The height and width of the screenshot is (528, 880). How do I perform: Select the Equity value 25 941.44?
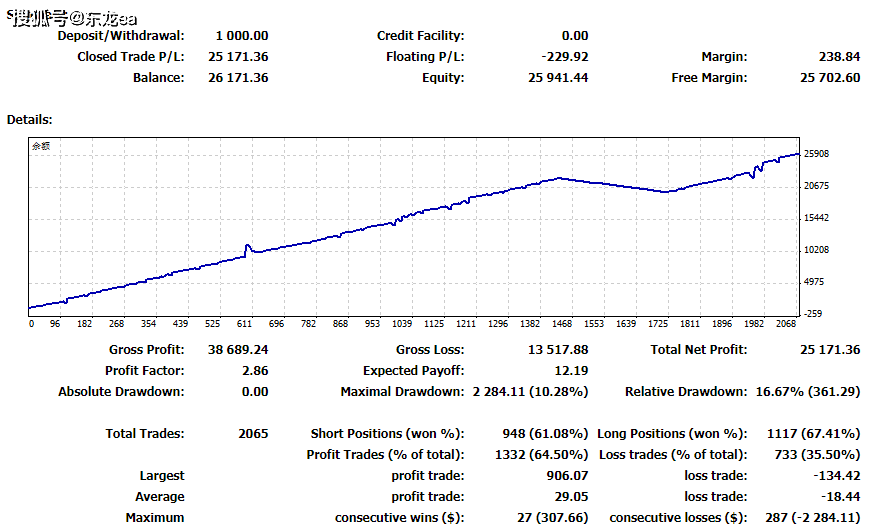554,78
